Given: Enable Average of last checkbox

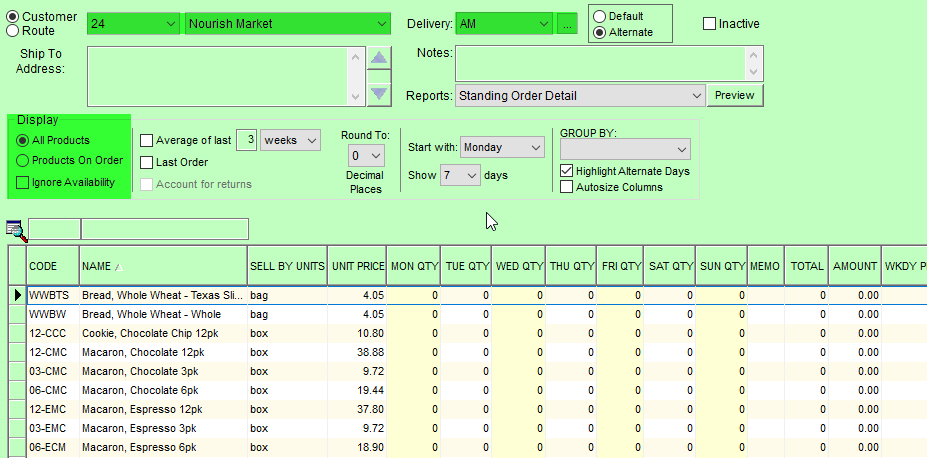Looking at the screenshot, I should [146, 141].
